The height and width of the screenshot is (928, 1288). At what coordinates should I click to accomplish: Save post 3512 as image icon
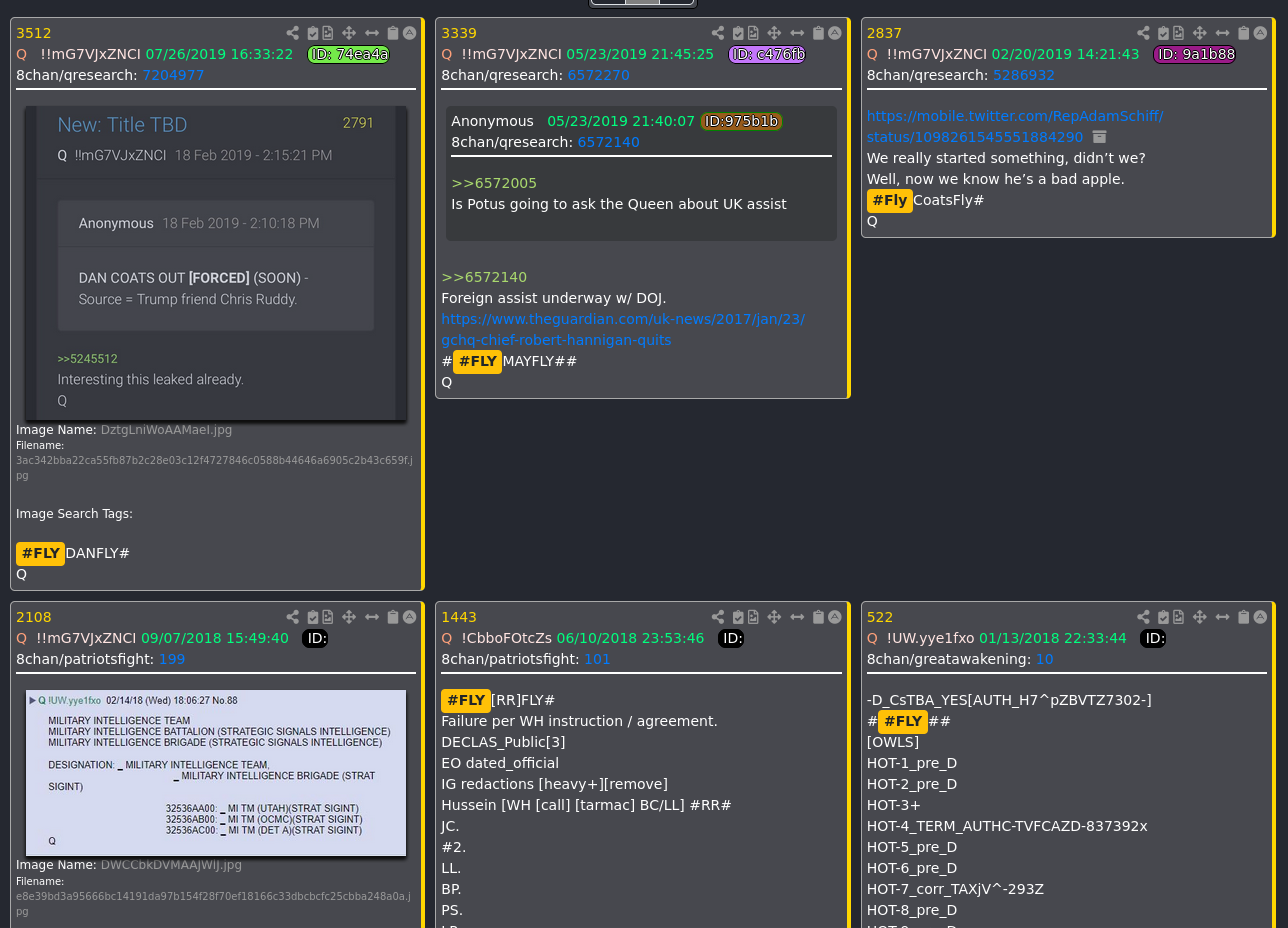(x=328, y=33)
